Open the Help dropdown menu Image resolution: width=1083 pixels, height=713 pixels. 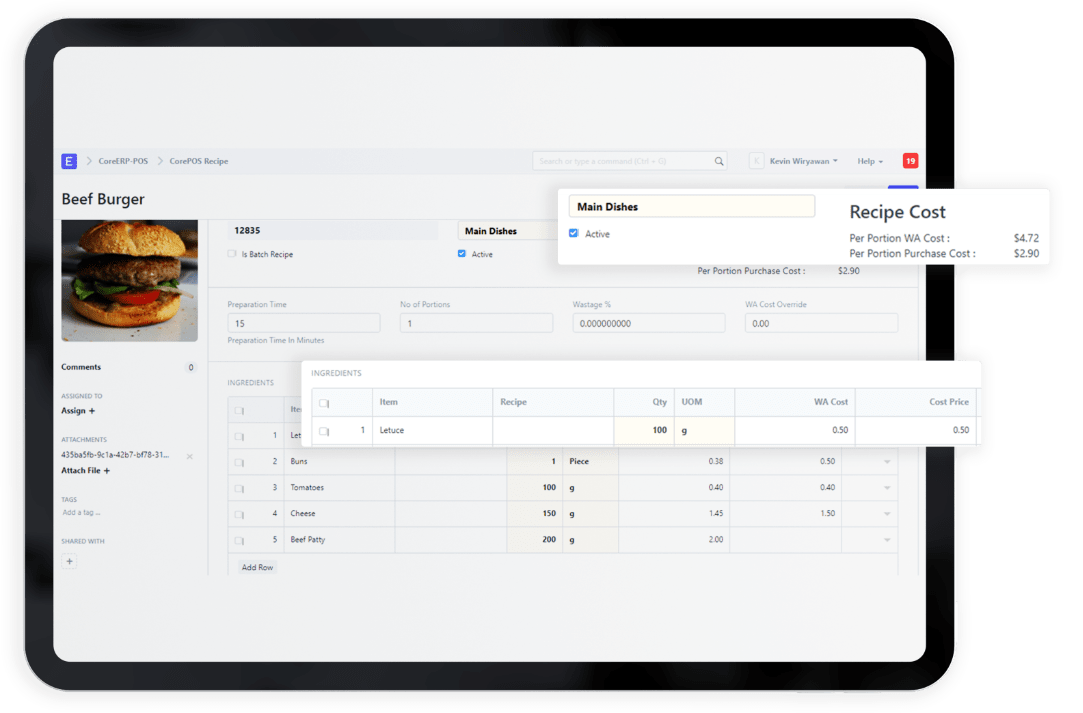(870, 161)
